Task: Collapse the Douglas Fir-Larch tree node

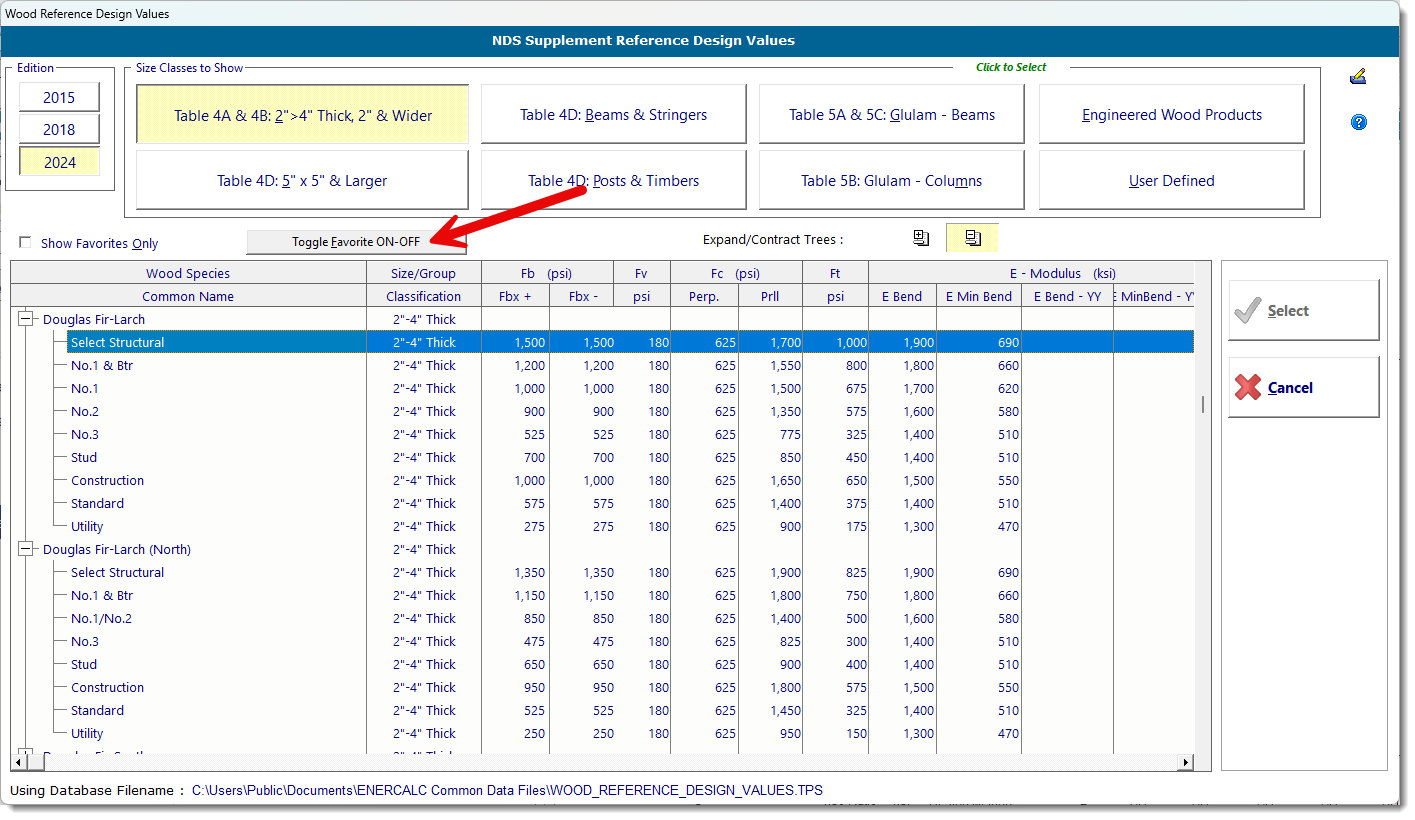Action: click(26, 320)
